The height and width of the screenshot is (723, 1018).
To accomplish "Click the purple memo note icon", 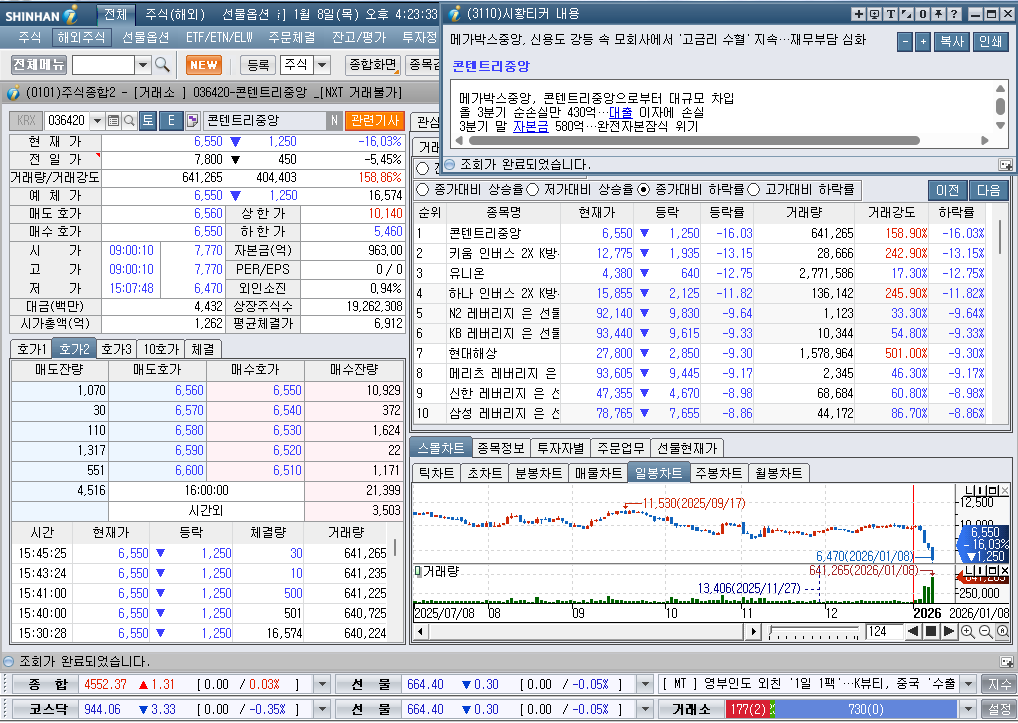I will [x=192, y=121].
